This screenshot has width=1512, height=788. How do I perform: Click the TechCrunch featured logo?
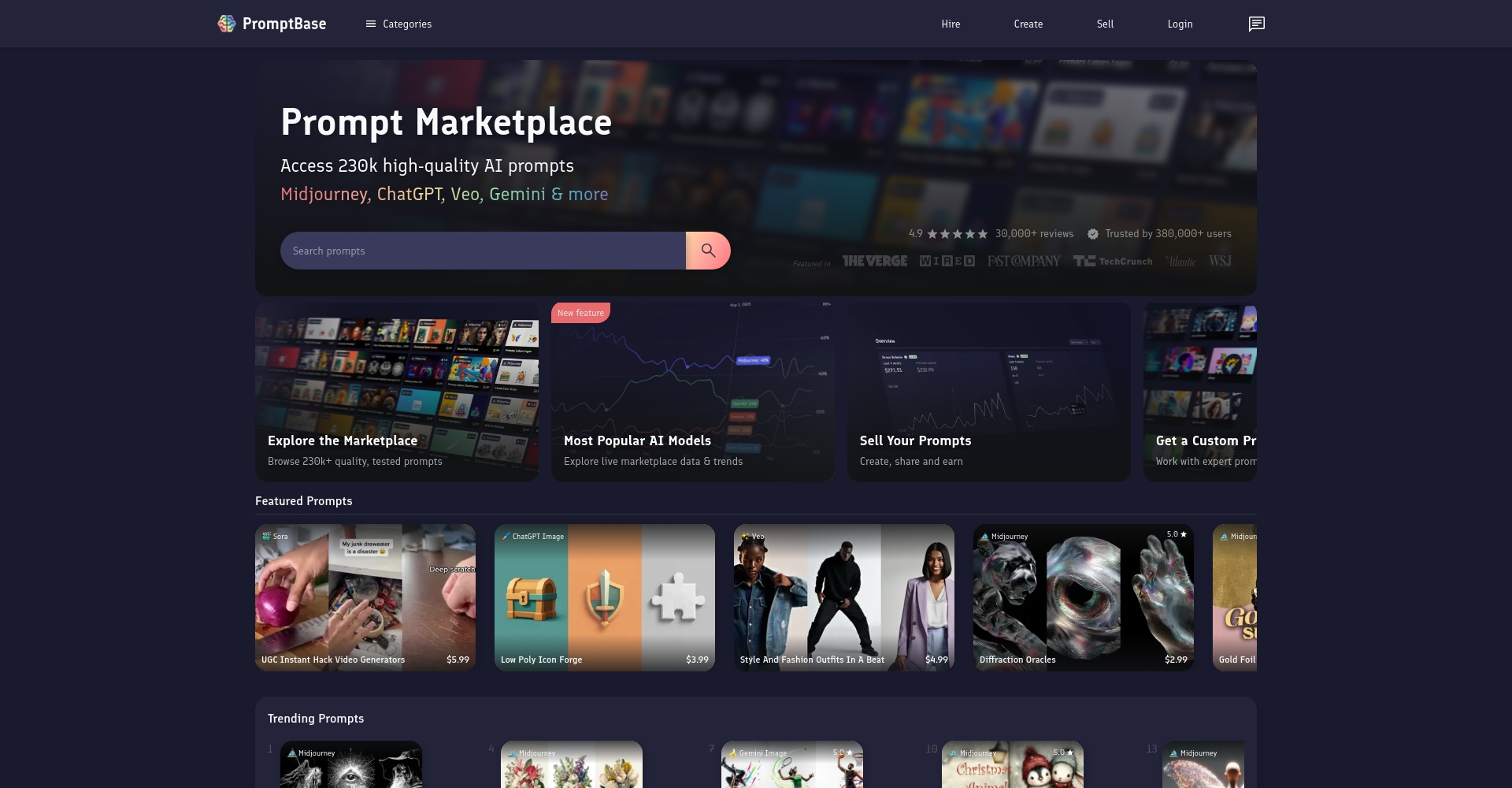tap(1112, 261)
